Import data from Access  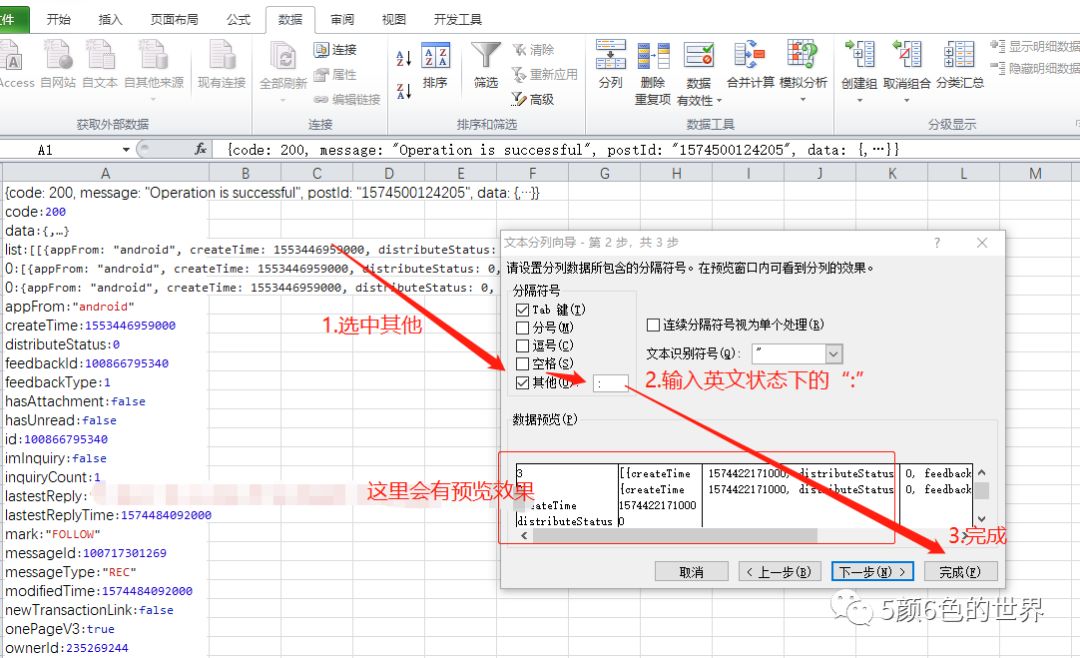tap(15, 66)
